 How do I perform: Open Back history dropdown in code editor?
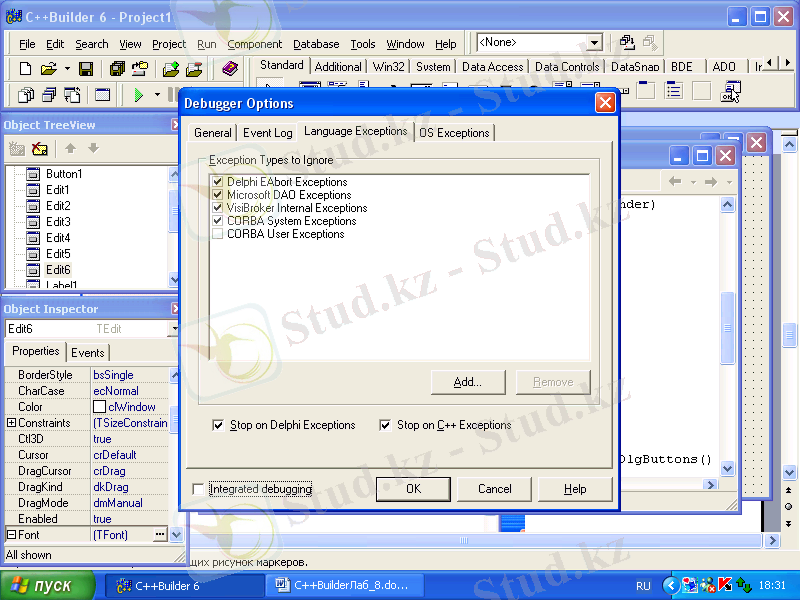693,182
